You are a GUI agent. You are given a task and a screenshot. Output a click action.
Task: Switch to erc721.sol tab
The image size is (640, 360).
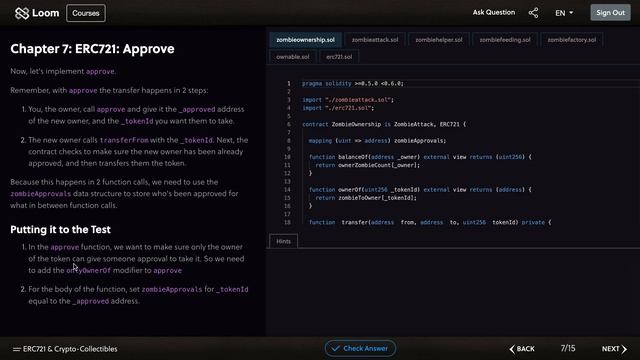pyautogui.click(x=339, y=57)
